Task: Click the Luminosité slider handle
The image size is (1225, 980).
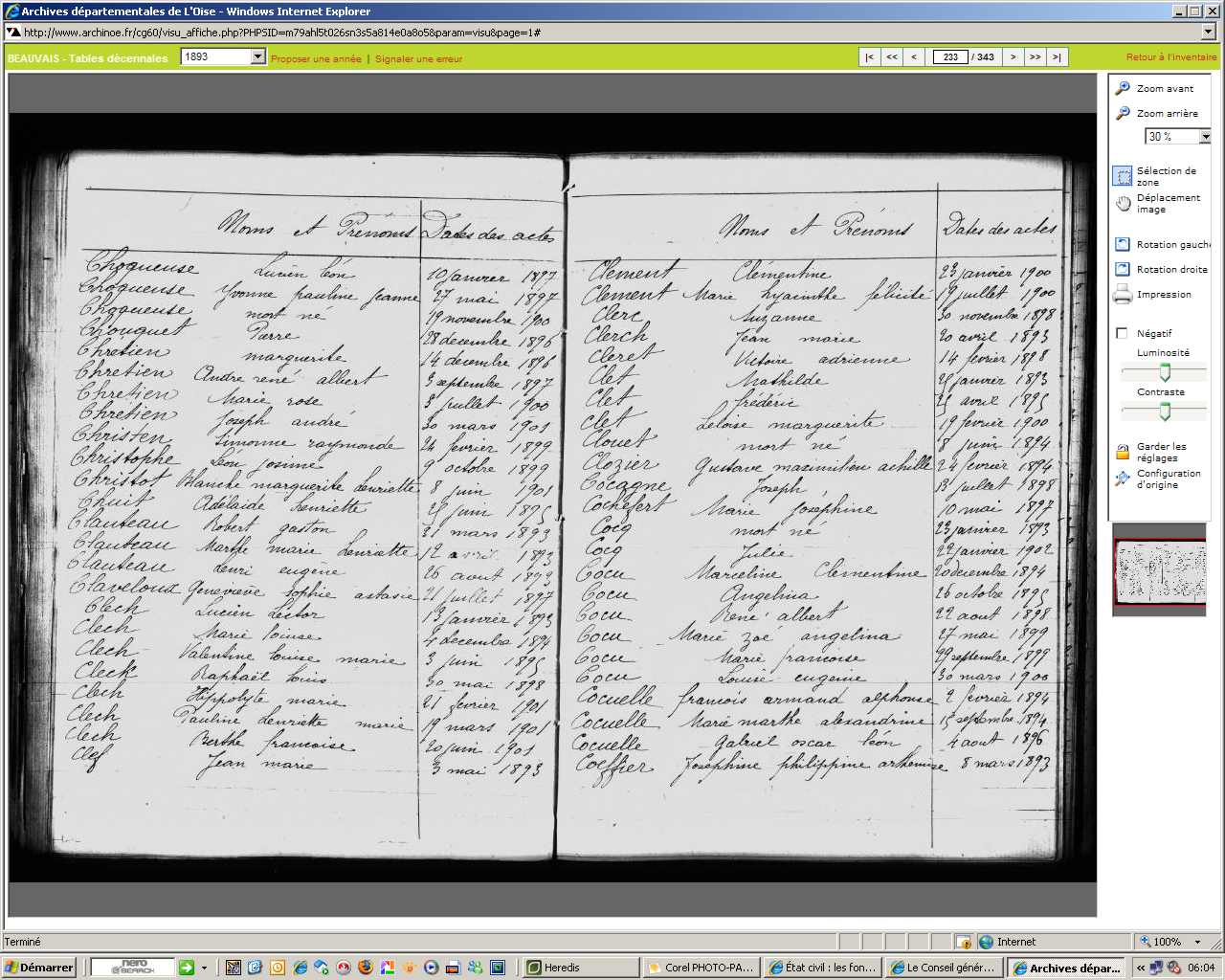Action: click(x=1165, y=372)
